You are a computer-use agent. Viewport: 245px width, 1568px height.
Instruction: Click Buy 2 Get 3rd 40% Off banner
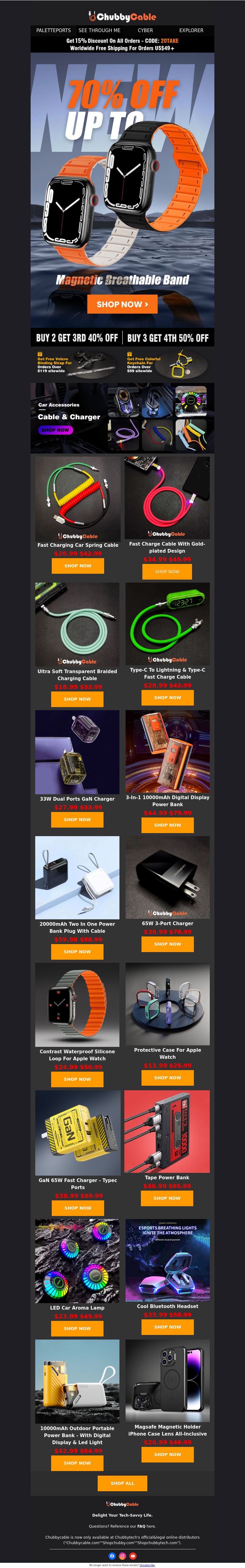coord(77,338)
